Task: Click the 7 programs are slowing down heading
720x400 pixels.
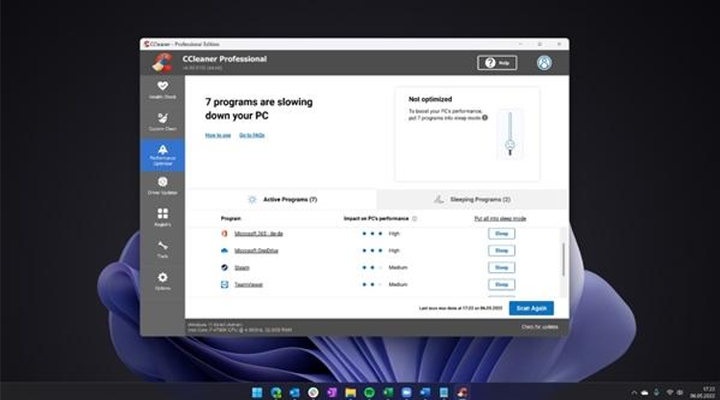Action: pyautogui.click(x=259, y=109)
